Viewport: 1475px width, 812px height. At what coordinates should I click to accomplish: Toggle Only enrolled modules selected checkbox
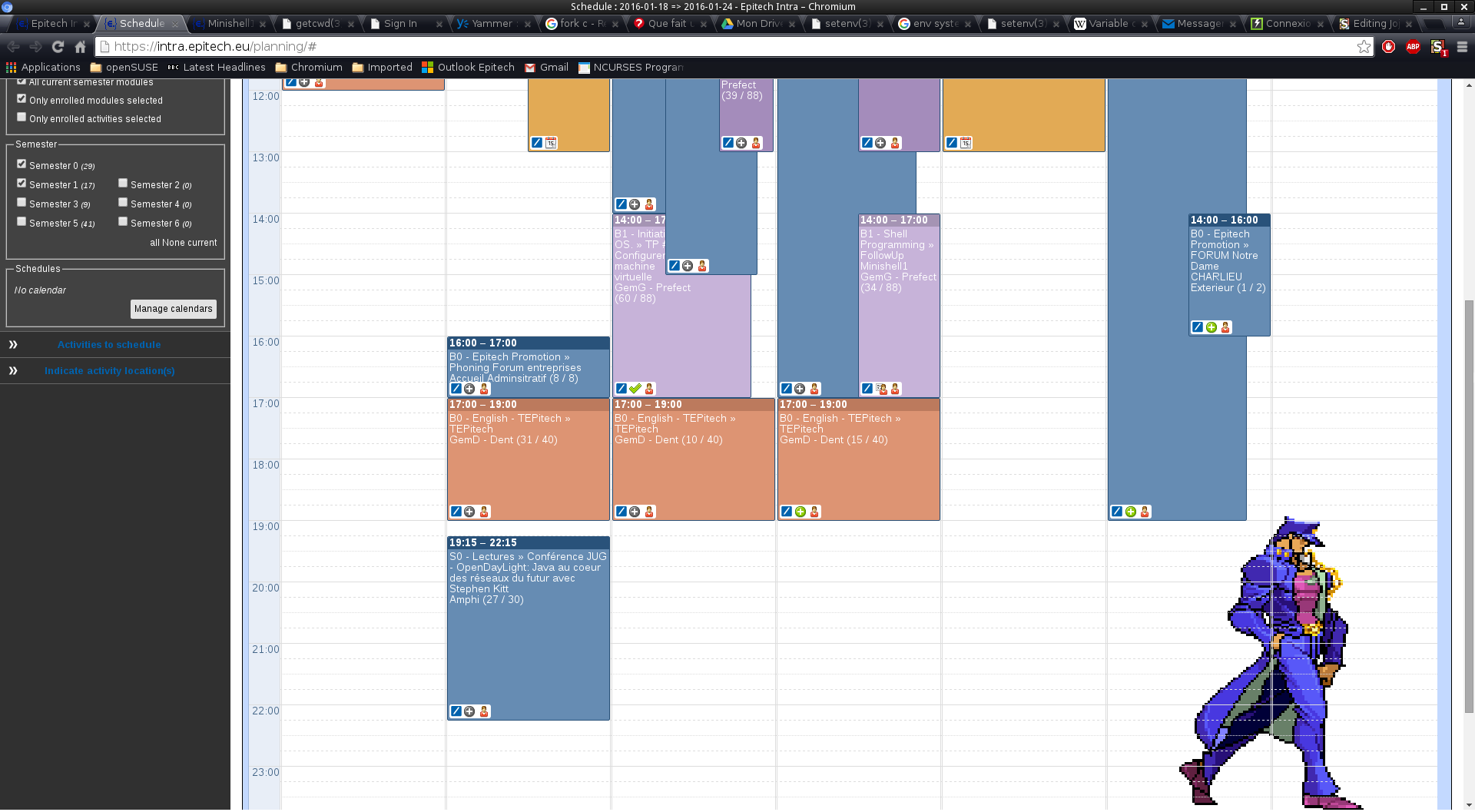coord(22,99)
